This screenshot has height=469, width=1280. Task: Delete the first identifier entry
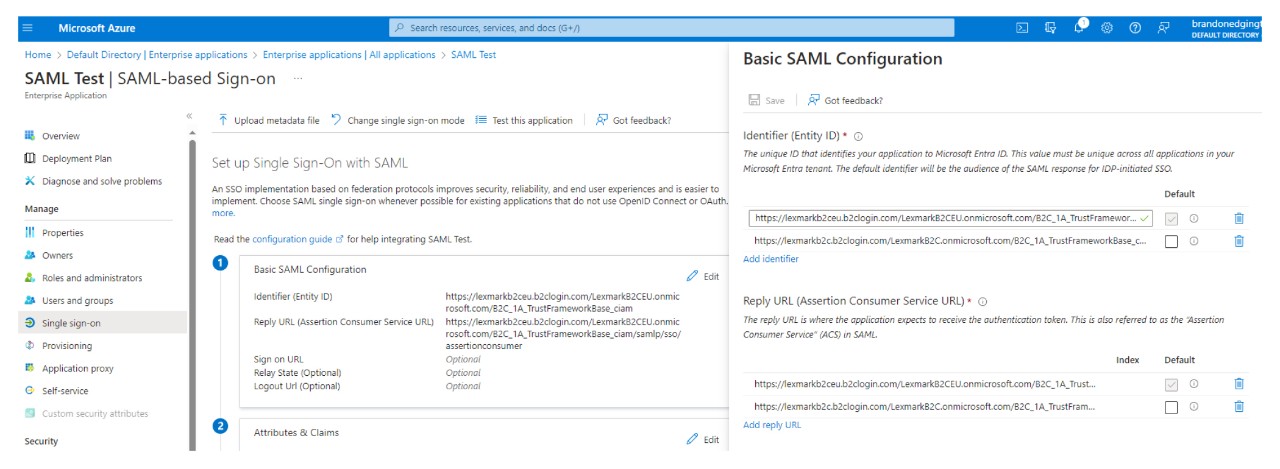[x=1239, y=218]
